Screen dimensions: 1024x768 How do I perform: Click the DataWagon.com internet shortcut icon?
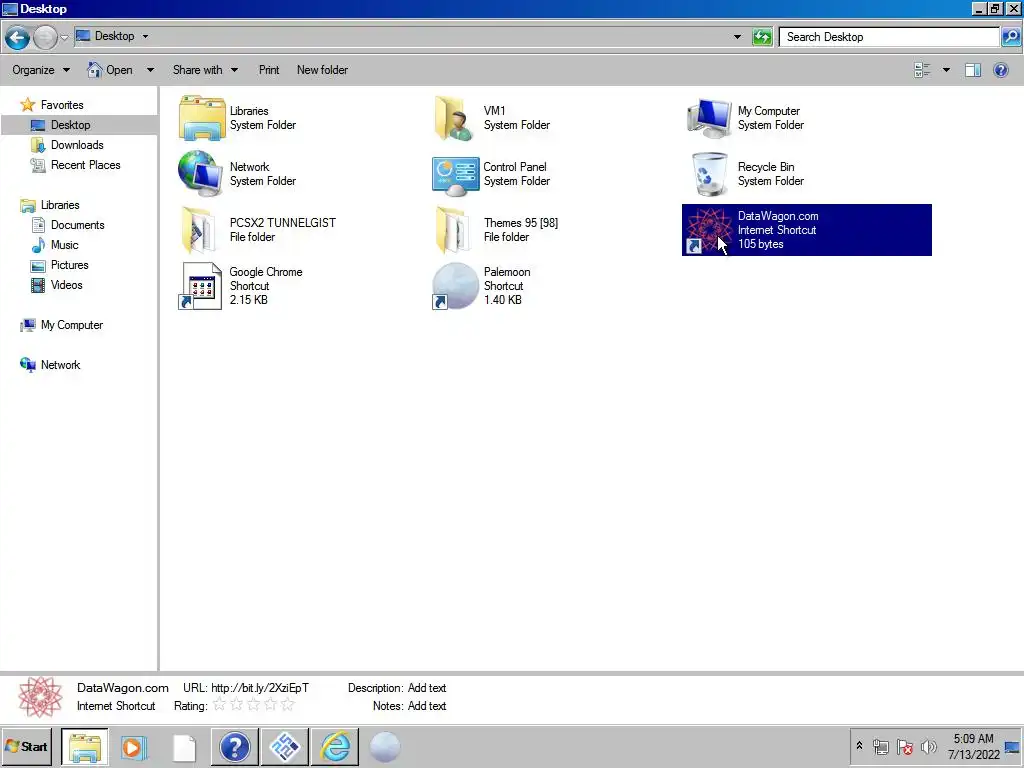tap(709, 230)
